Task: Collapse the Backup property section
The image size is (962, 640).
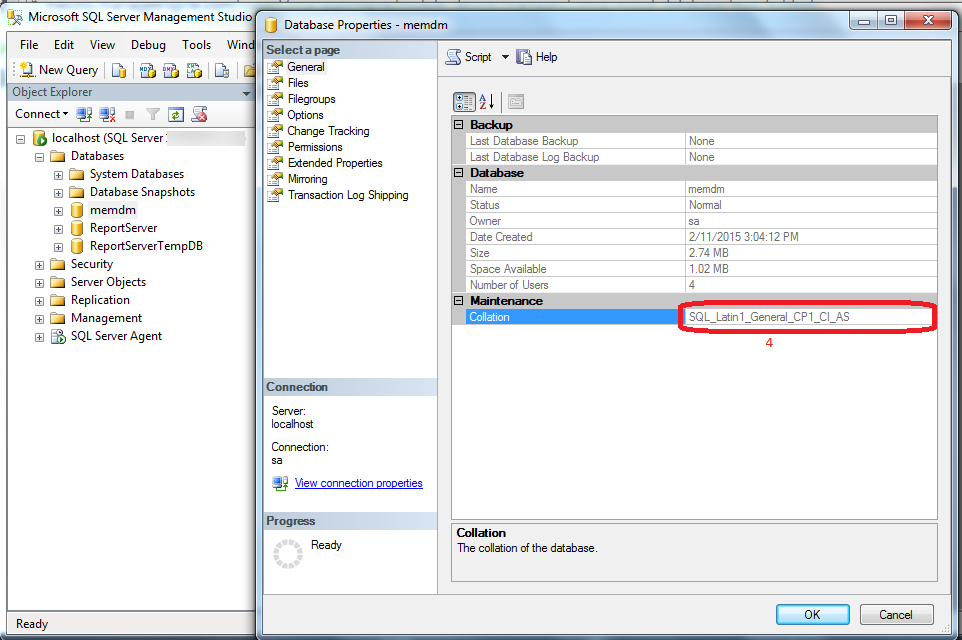Action: (459, 125)
